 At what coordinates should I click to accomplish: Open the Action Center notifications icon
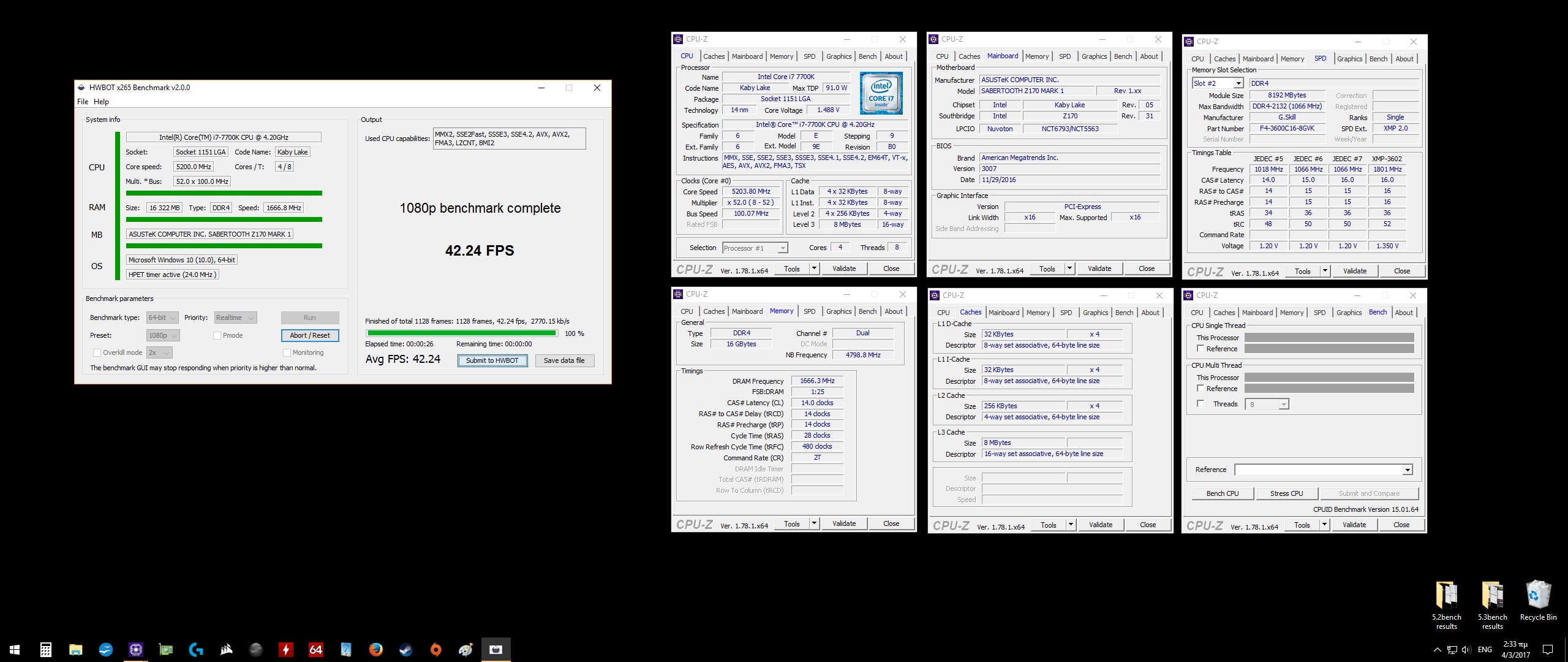[1548, 650]
